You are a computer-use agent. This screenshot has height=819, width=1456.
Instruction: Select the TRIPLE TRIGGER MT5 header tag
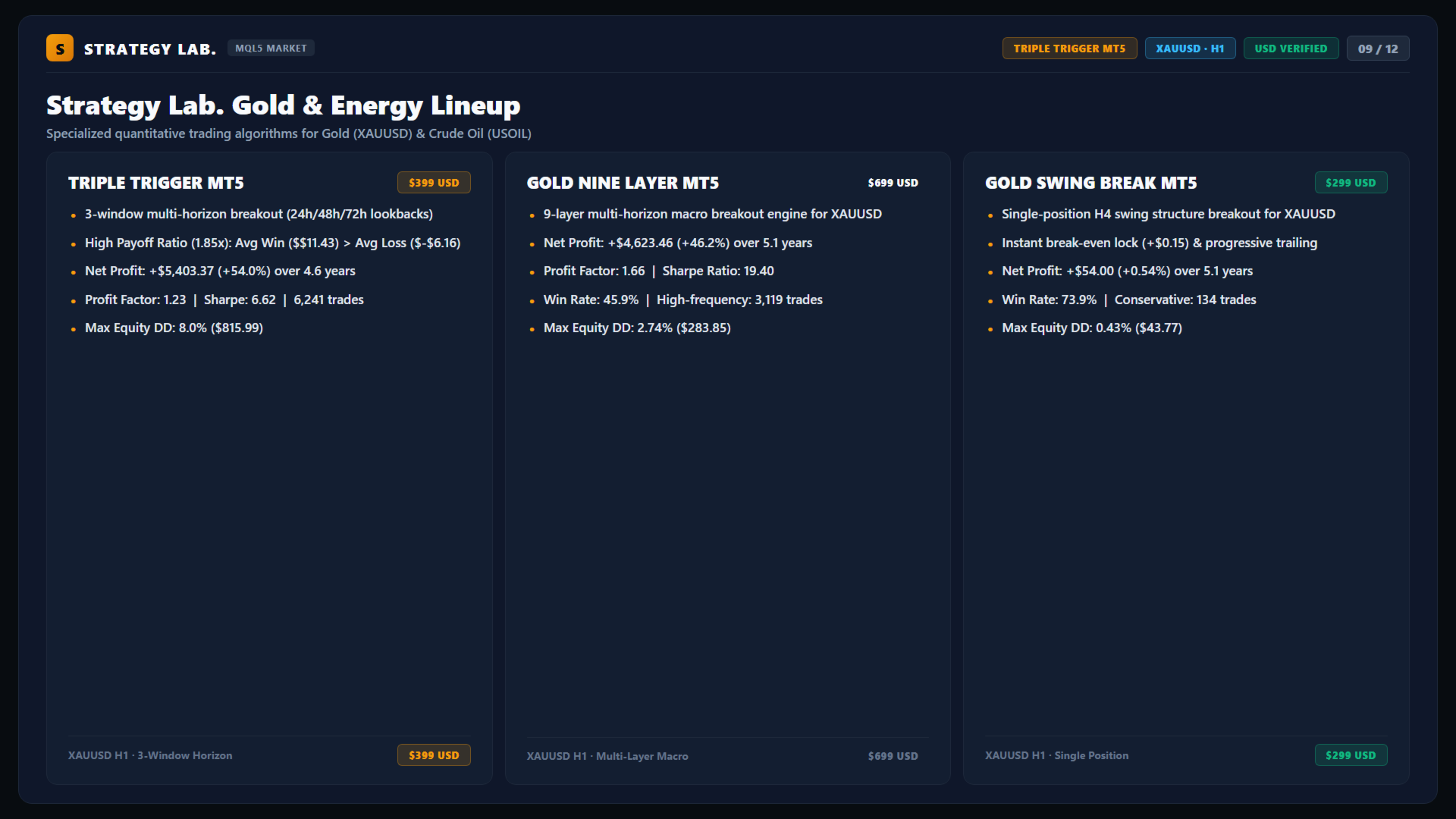click(x=1069, y=49)
